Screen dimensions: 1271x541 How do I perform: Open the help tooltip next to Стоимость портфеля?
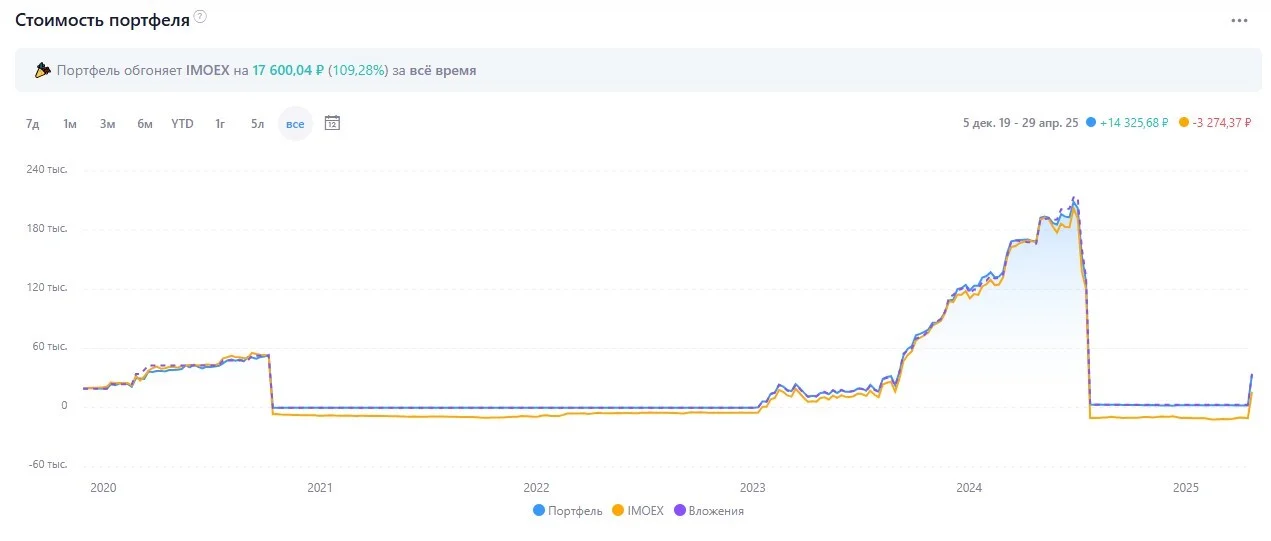(x=201, y=17)
